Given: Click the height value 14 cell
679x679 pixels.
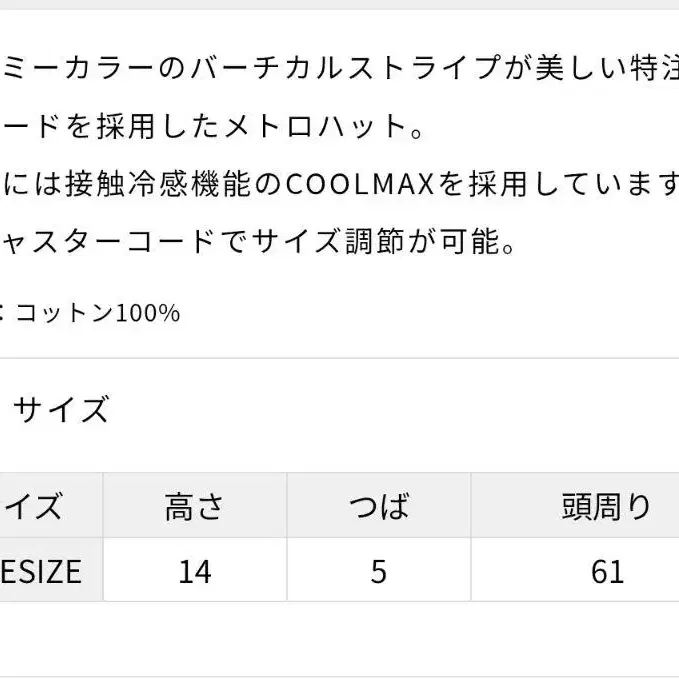Looking at the screenshot, I should pos(195,570).
